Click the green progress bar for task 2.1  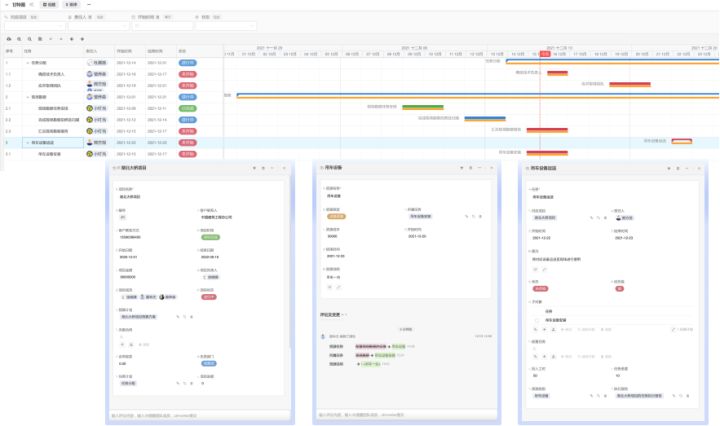click(x=394, y=107)
